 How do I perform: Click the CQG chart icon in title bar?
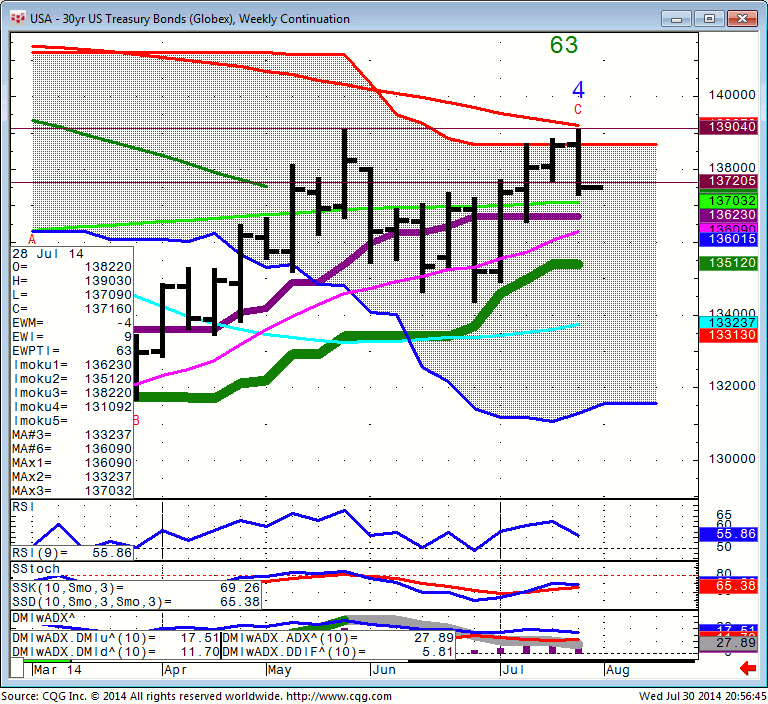(18, 19)
